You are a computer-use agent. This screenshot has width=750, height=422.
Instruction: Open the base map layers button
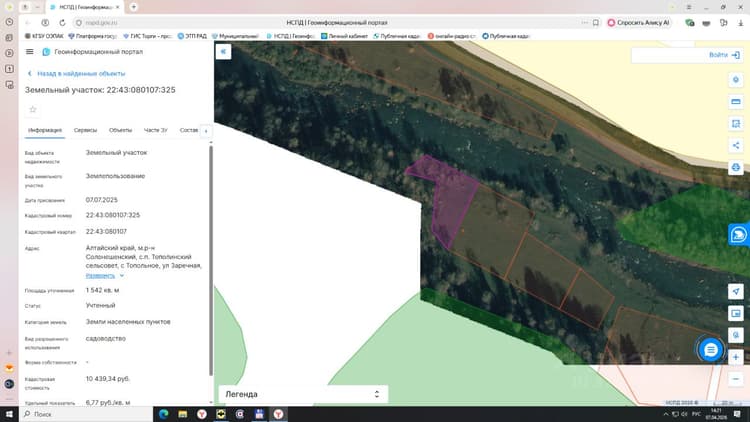(x=736, y=335)
